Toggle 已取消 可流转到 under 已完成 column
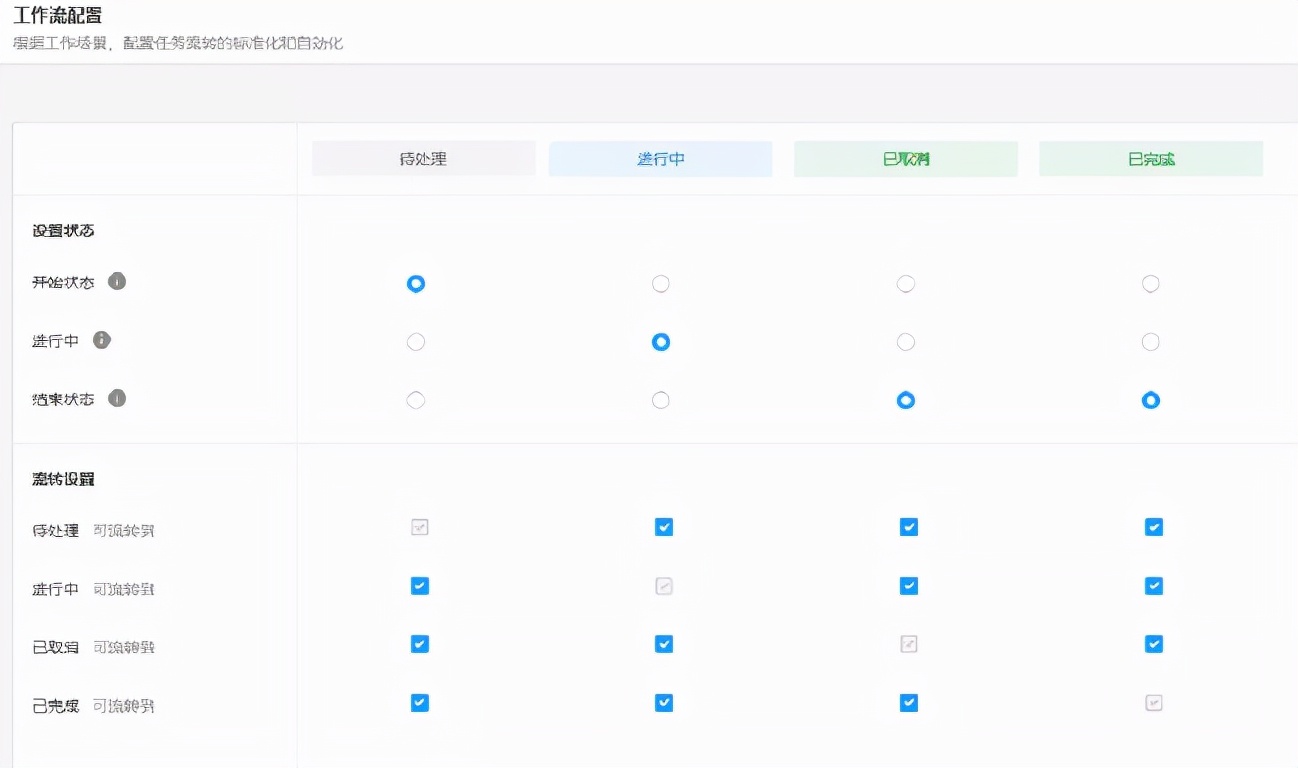The image size is (1298, 768). (x=1153, y=644)
